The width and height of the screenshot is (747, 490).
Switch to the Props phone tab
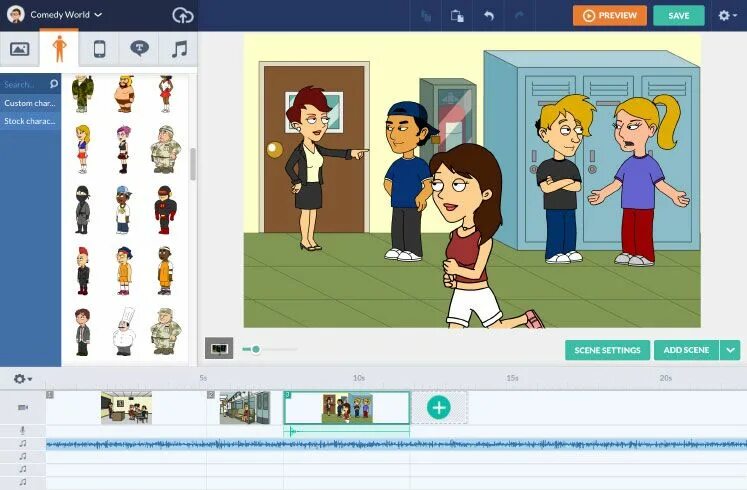(99, 49)
